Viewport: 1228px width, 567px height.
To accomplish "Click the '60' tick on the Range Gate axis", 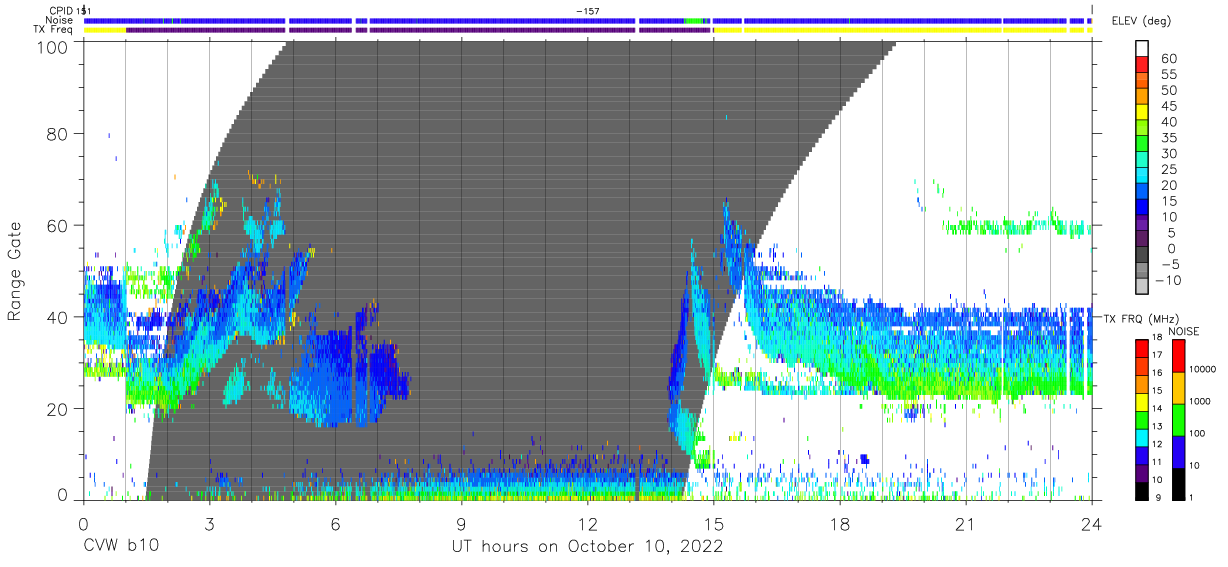I will click(x=59, y=226).
